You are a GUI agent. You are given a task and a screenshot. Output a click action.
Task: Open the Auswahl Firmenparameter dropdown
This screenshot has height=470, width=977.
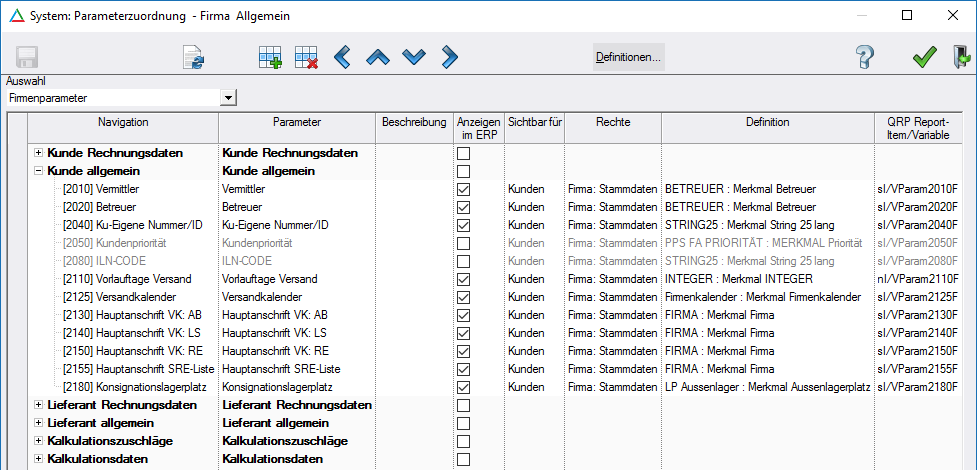(x=229, y=98)
